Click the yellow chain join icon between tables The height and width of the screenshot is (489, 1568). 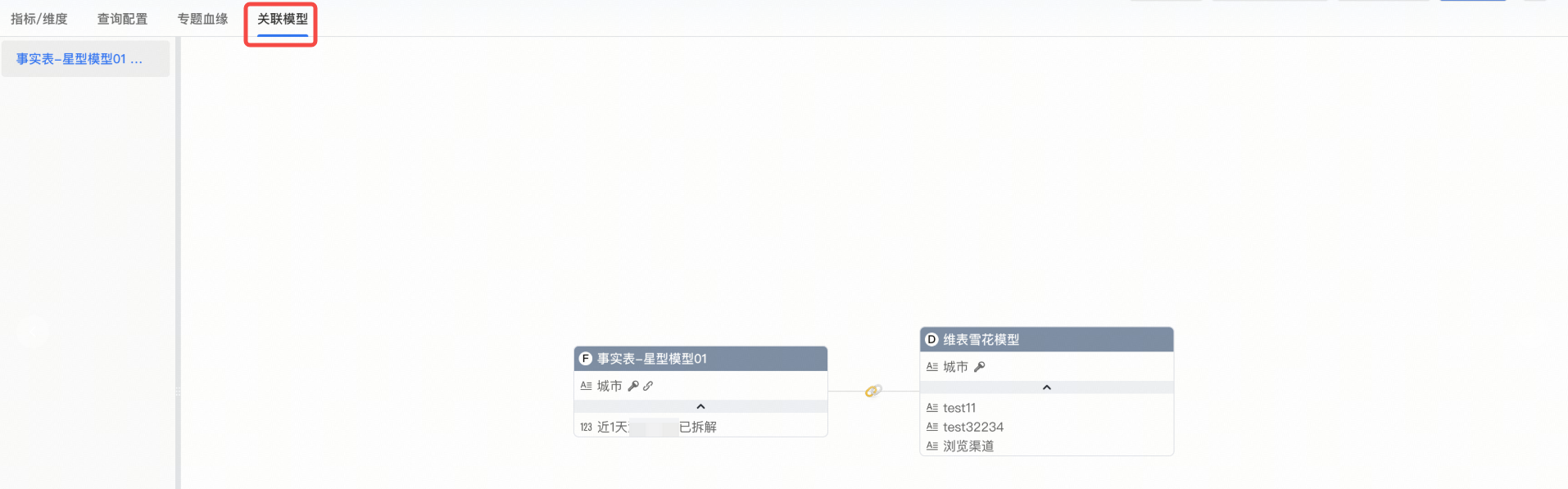point(873,392)
